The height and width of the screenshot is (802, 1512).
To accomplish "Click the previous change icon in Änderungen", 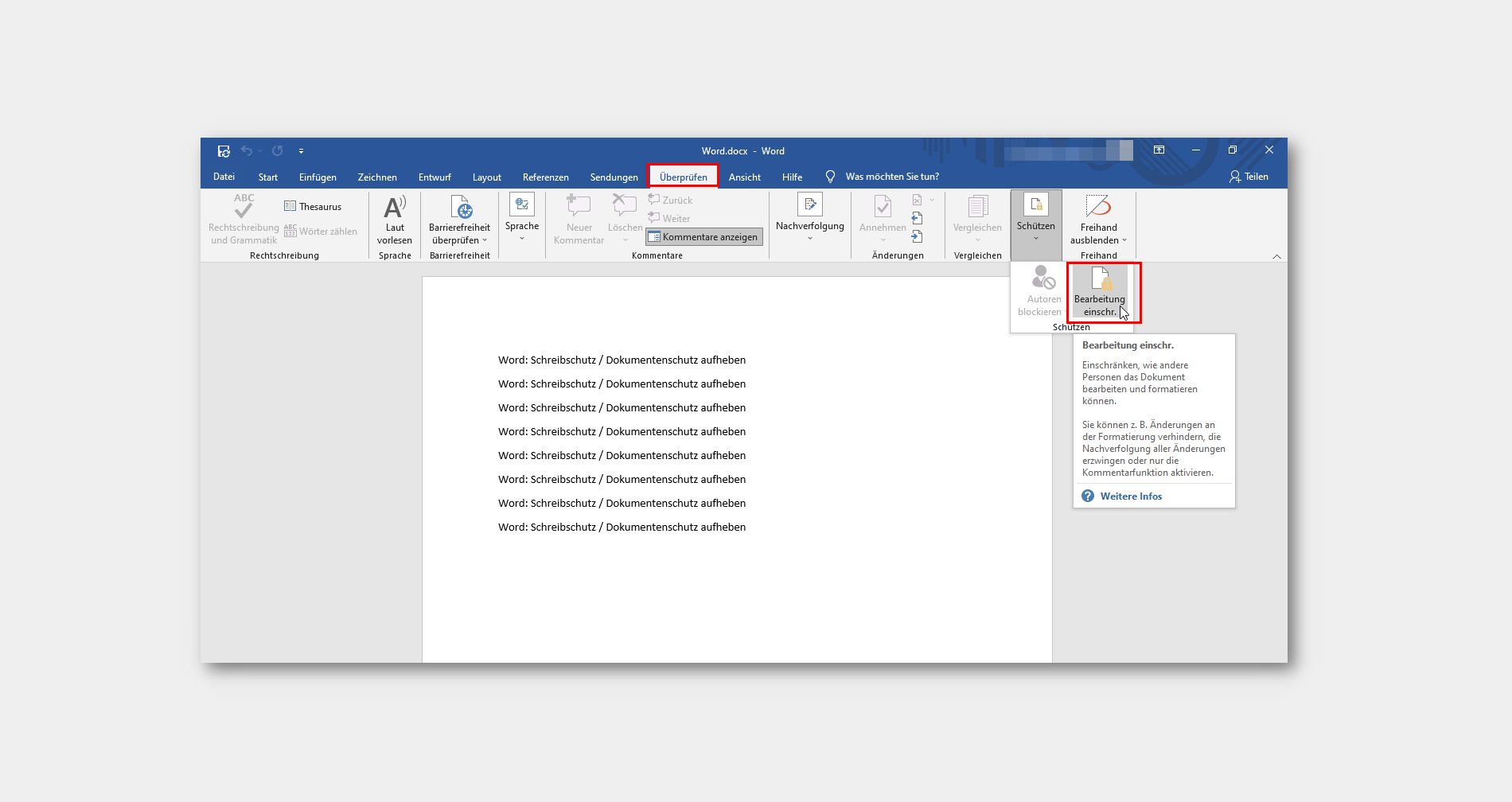I will point(918,219).
